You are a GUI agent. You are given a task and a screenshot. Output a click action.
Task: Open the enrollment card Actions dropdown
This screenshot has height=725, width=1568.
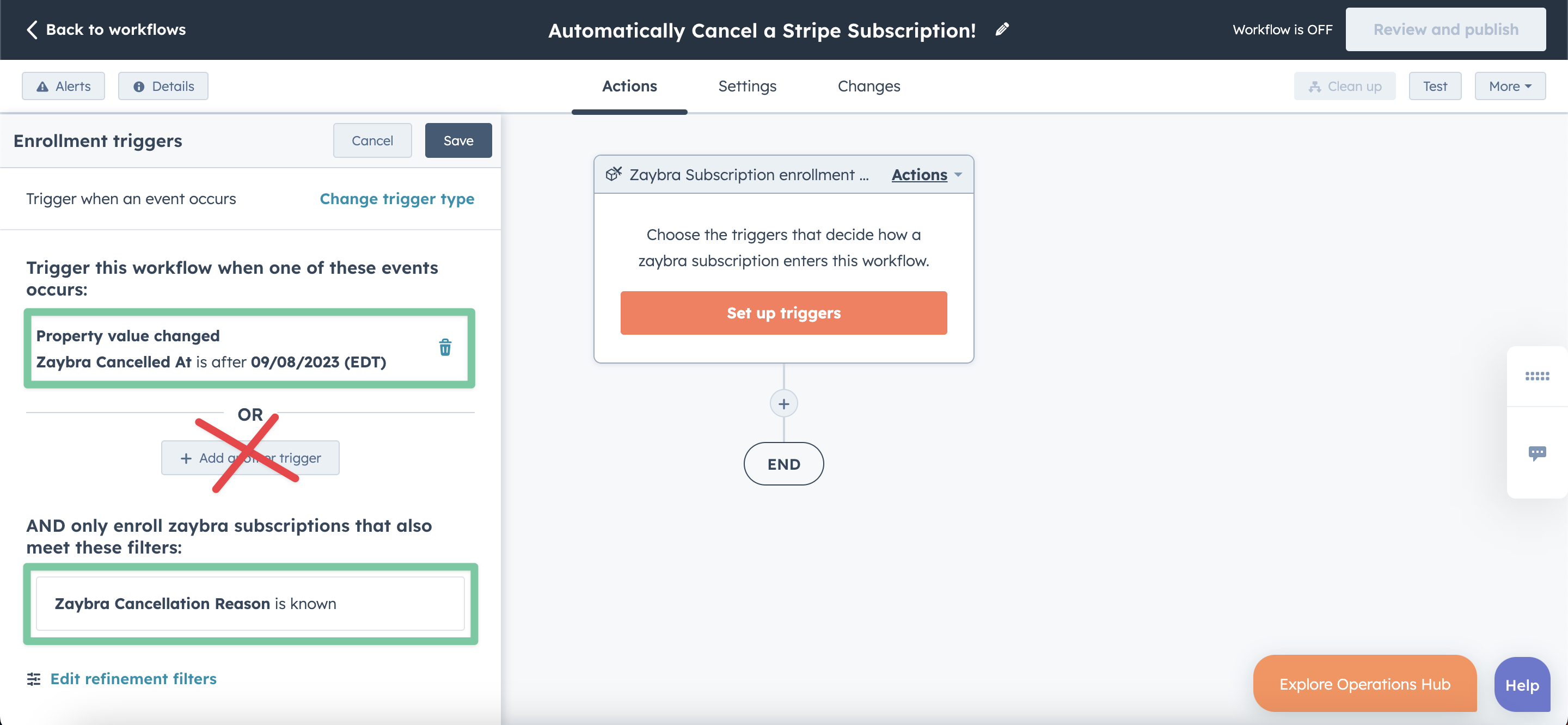(x=926, y=175)
